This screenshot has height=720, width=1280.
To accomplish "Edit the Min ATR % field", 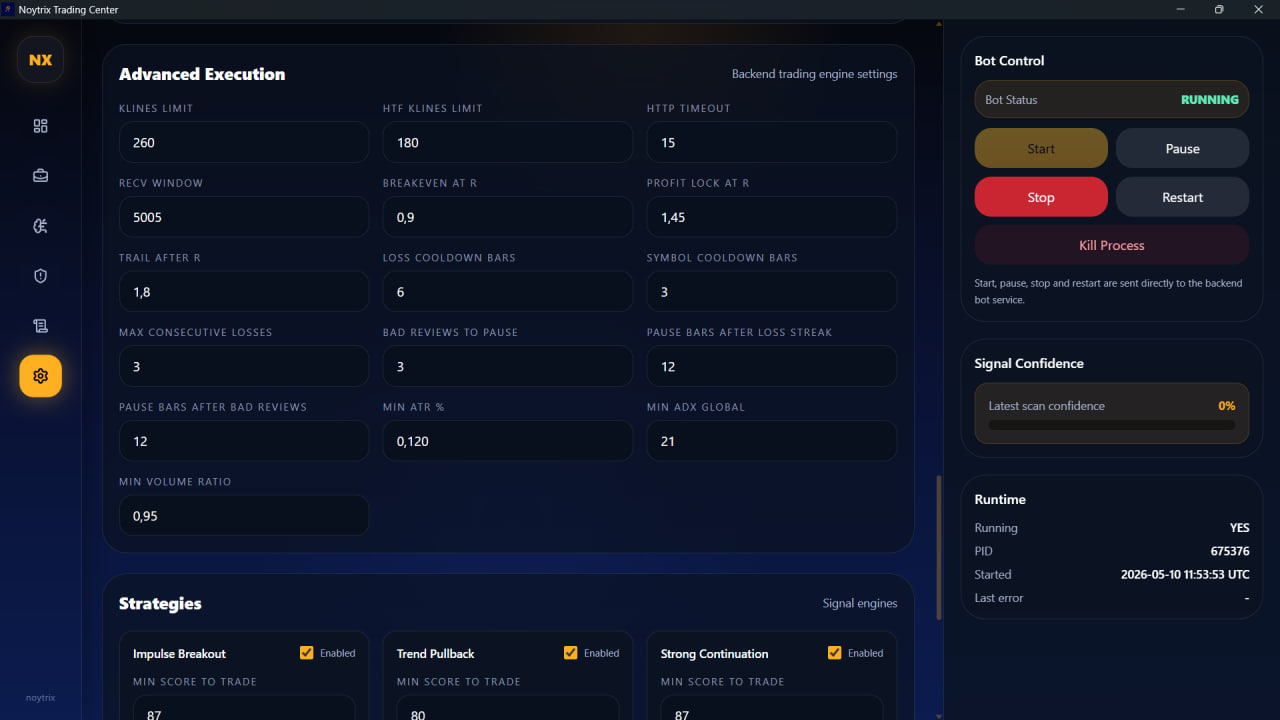I will click(508, 441).
